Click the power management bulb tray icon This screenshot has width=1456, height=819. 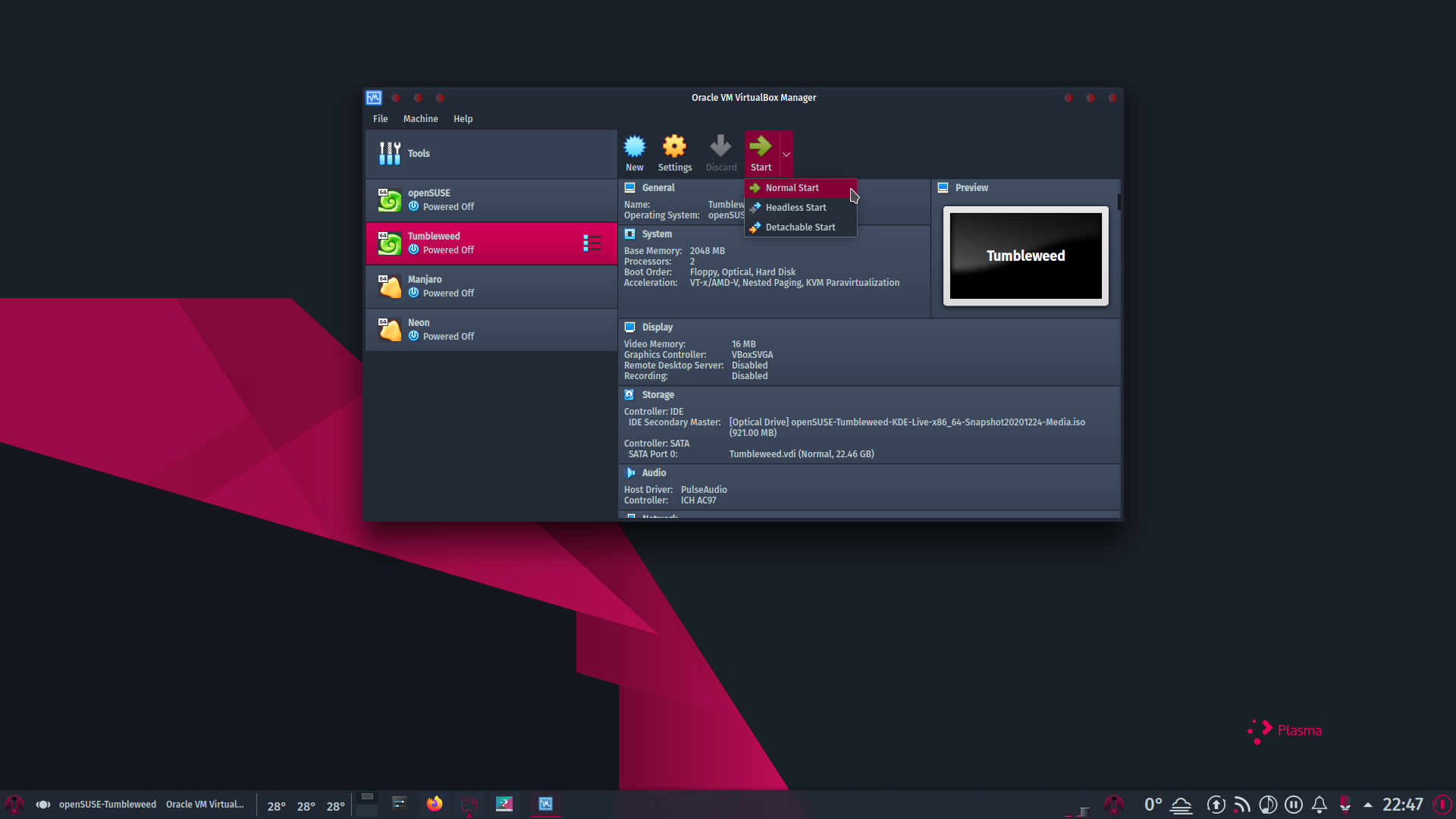pos(1345,805)
